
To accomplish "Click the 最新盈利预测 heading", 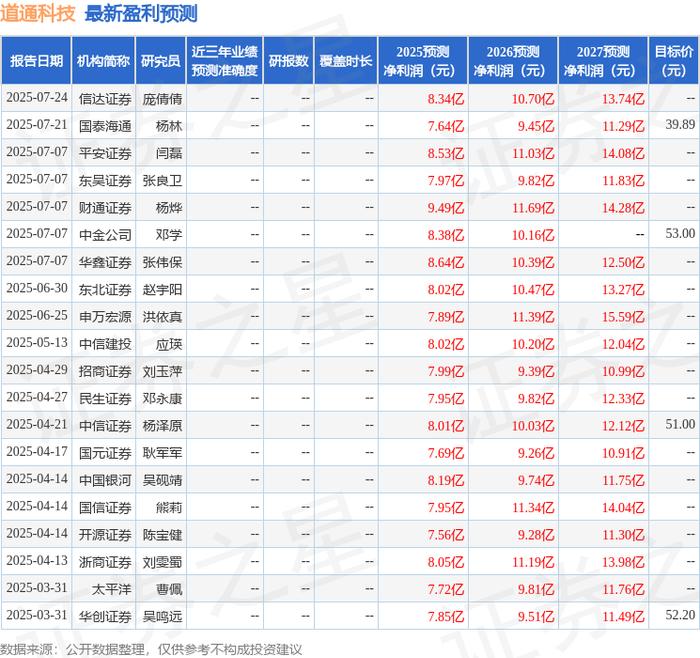I will tap(141, 13).
